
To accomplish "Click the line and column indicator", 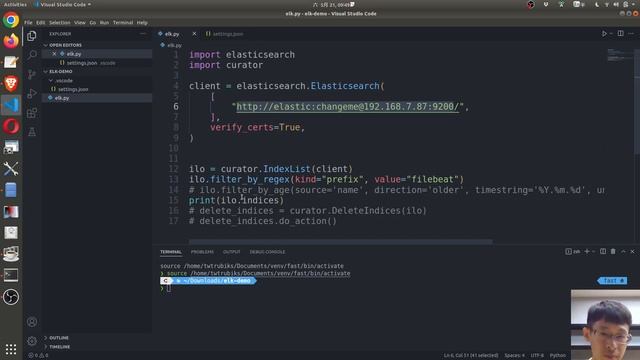I will pos(471,356).
